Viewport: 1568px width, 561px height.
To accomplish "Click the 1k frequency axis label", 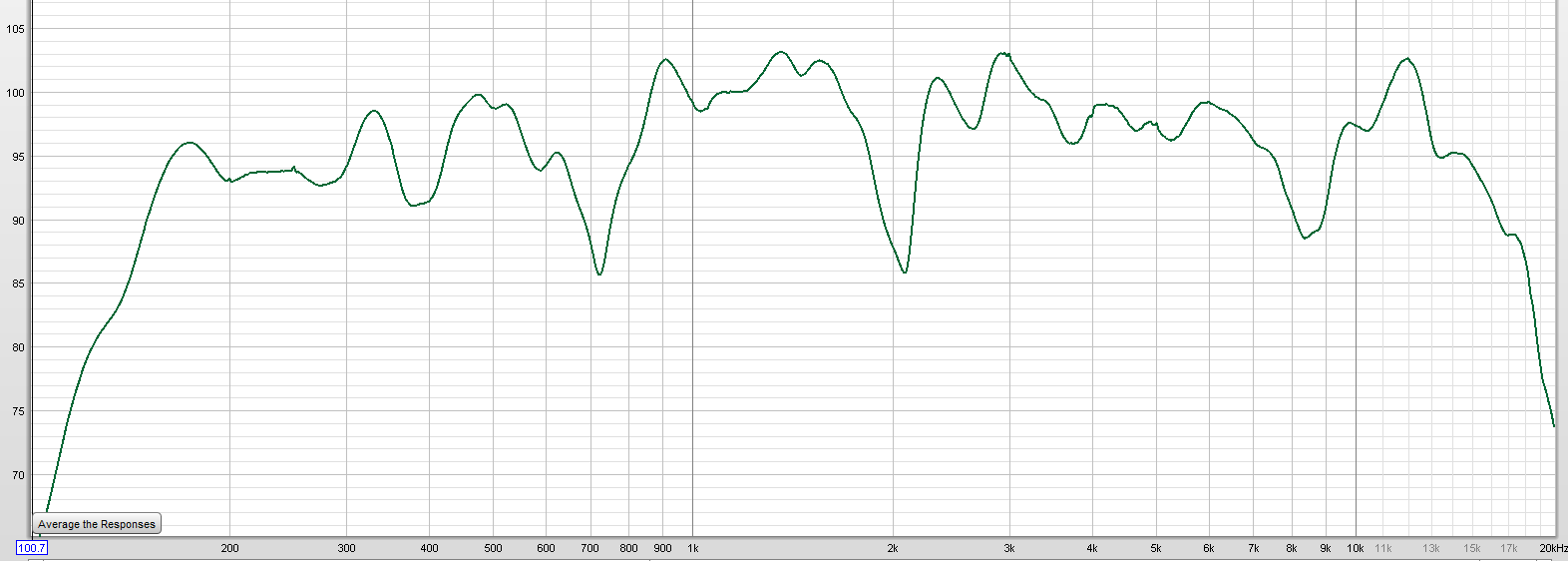I will tap(693, 548).
